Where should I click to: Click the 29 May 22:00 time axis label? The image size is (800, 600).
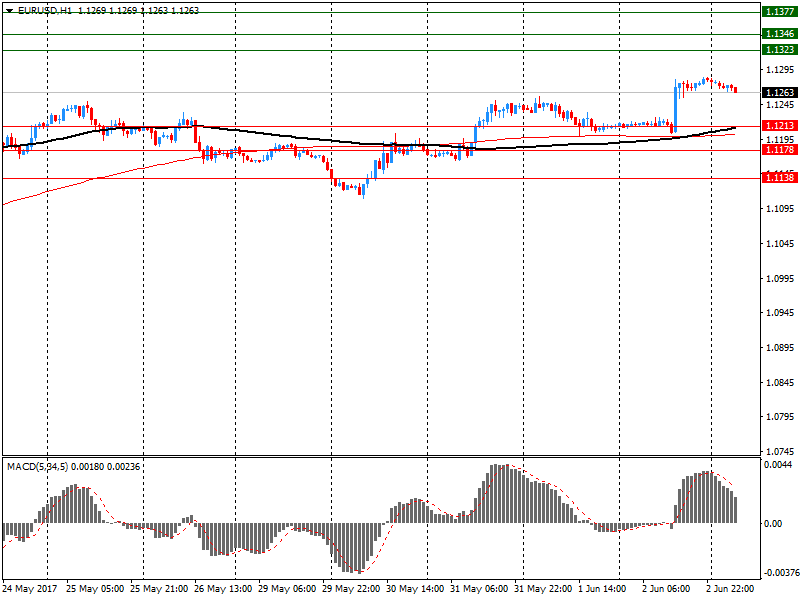351,589
